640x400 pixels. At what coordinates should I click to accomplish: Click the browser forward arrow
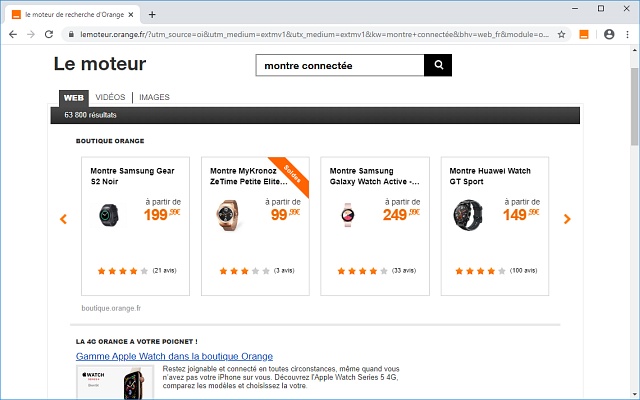(31, 35)
